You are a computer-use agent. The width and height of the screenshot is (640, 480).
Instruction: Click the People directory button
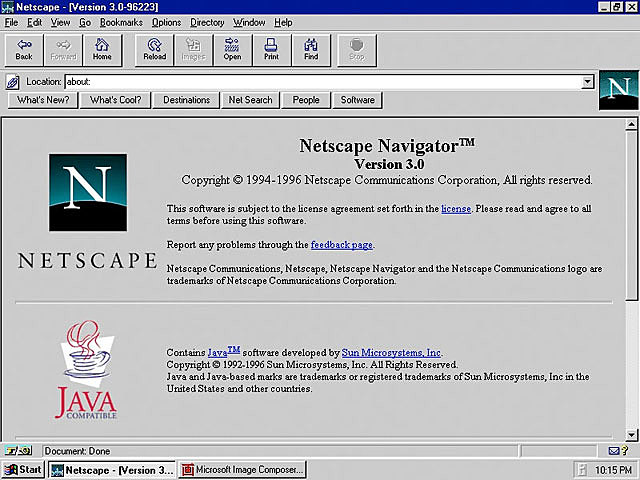click(306, 100)
